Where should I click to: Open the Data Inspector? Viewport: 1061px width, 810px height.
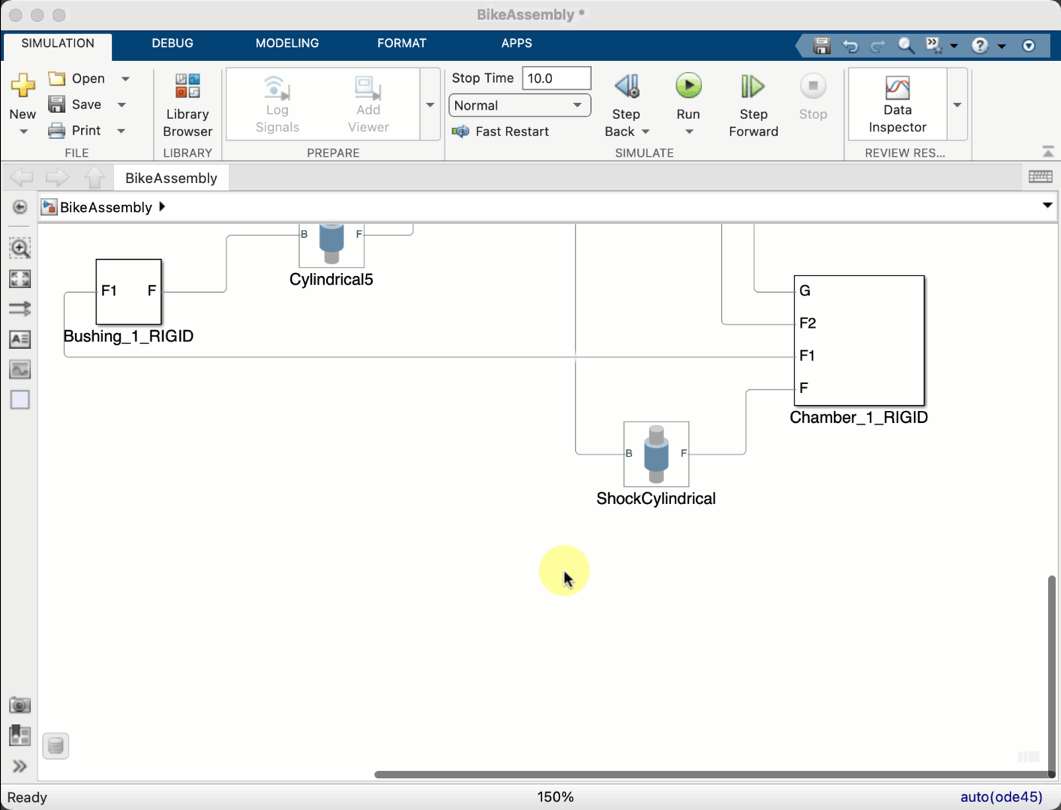[x=897, y=100]
